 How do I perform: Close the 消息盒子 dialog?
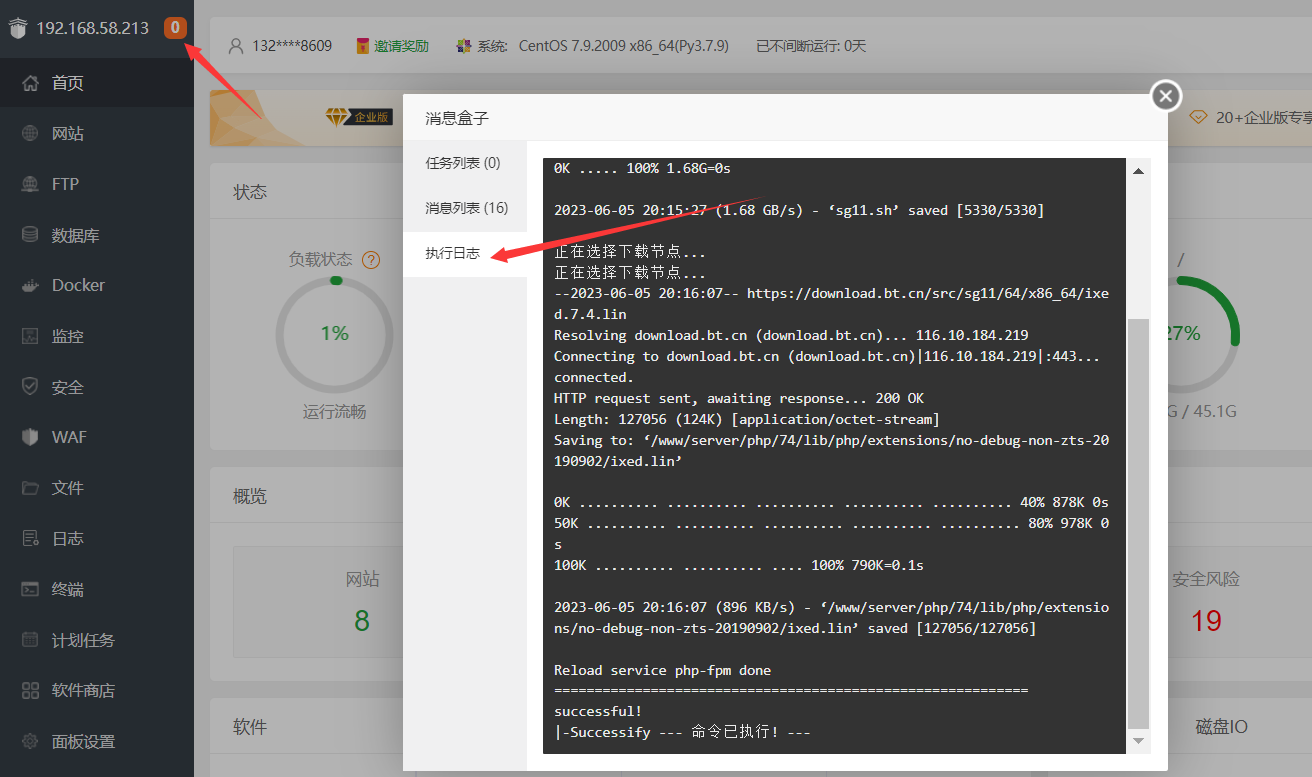coord(1165,96)
